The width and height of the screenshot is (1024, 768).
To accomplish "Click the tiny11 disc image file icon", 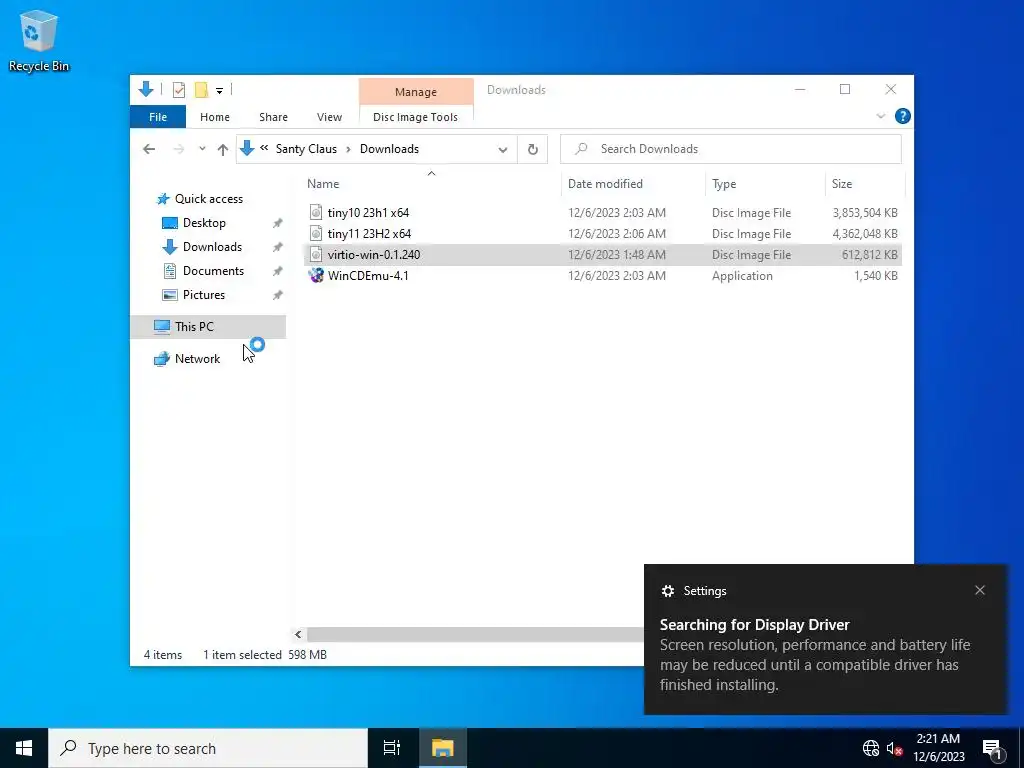I will (316, 234).
